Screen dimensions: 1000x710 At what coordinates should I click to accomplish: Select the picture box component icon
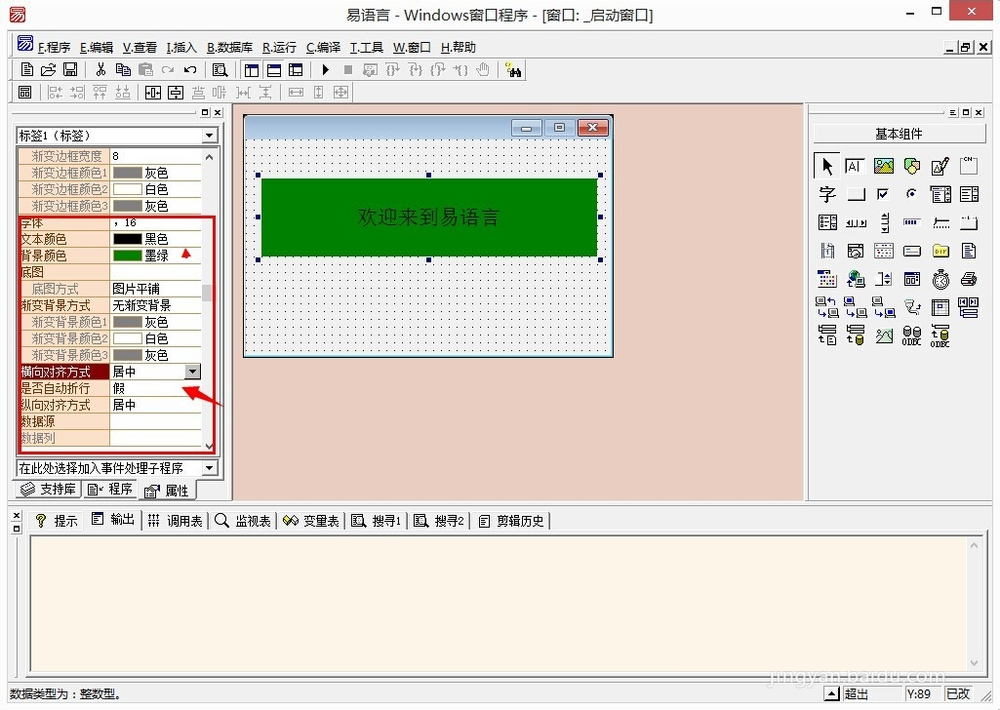click(x=884, y=166)
